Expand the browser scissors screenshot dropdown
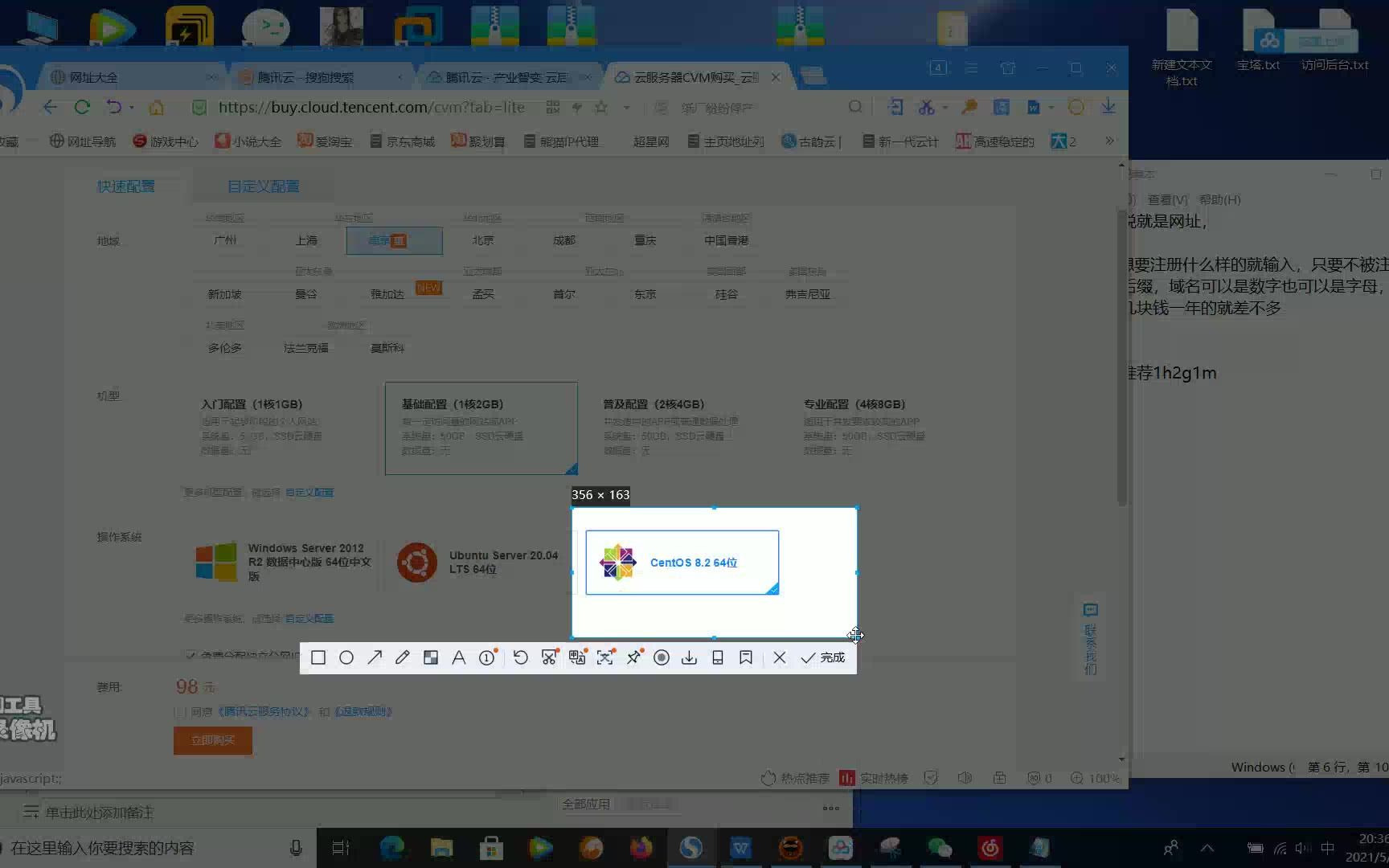 tap(945, 107)
